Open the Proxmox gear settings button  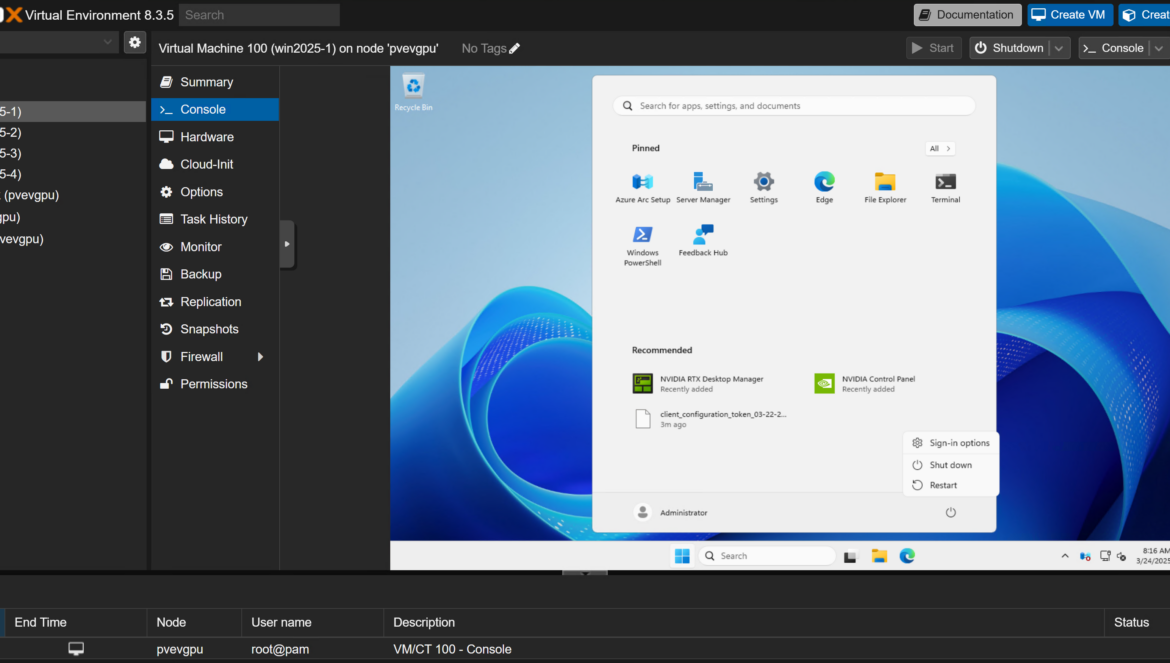click(x=134, y=43)
